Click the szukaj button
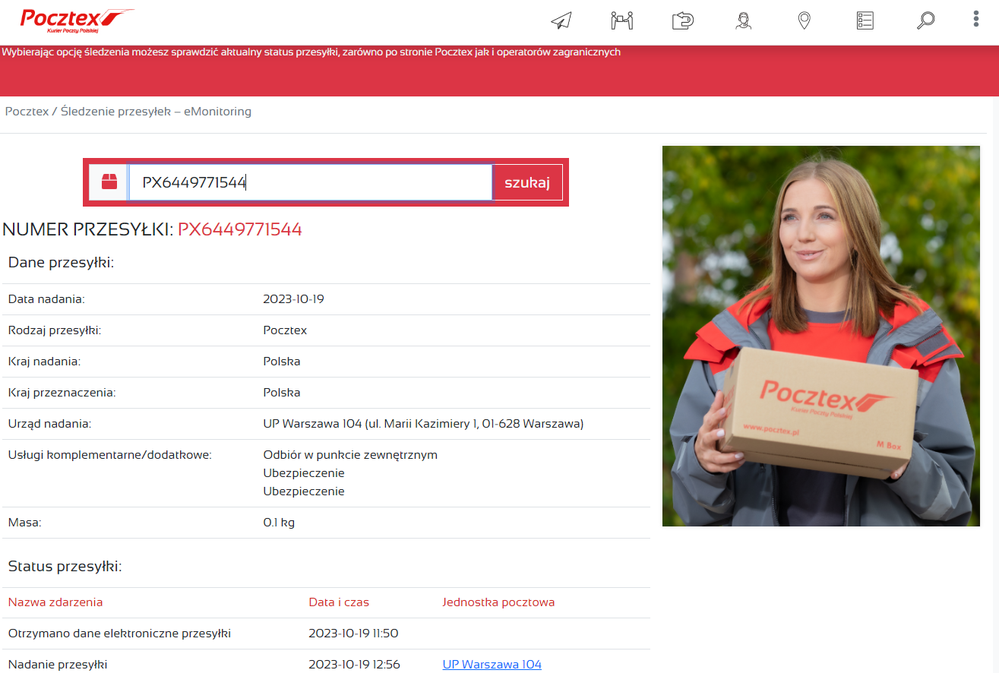The image size is (999, 673). [527, 183]
